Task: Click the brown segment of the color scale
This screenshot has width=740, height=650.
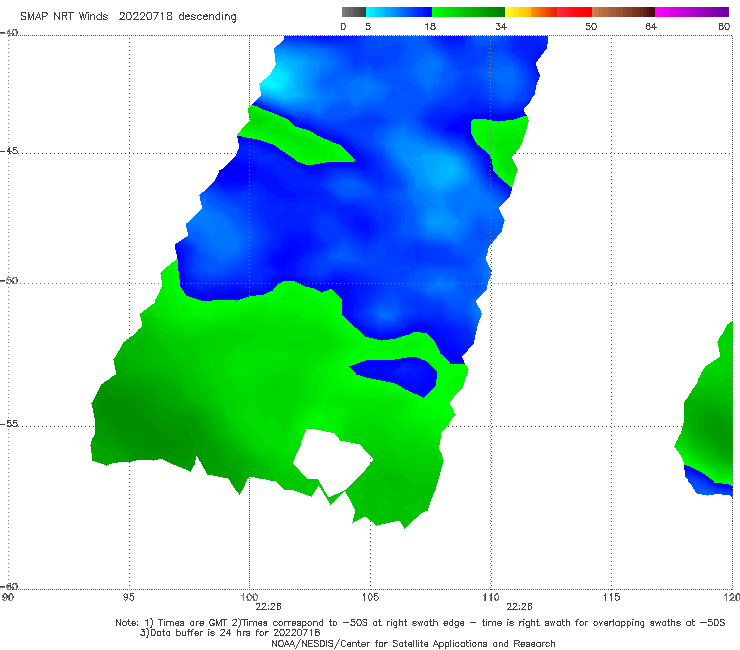Action: [x=623, y=12]
